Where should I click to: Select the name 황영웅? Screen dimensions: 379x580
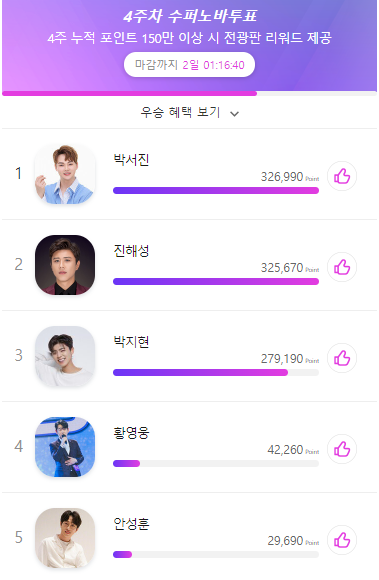pos(131,432)
